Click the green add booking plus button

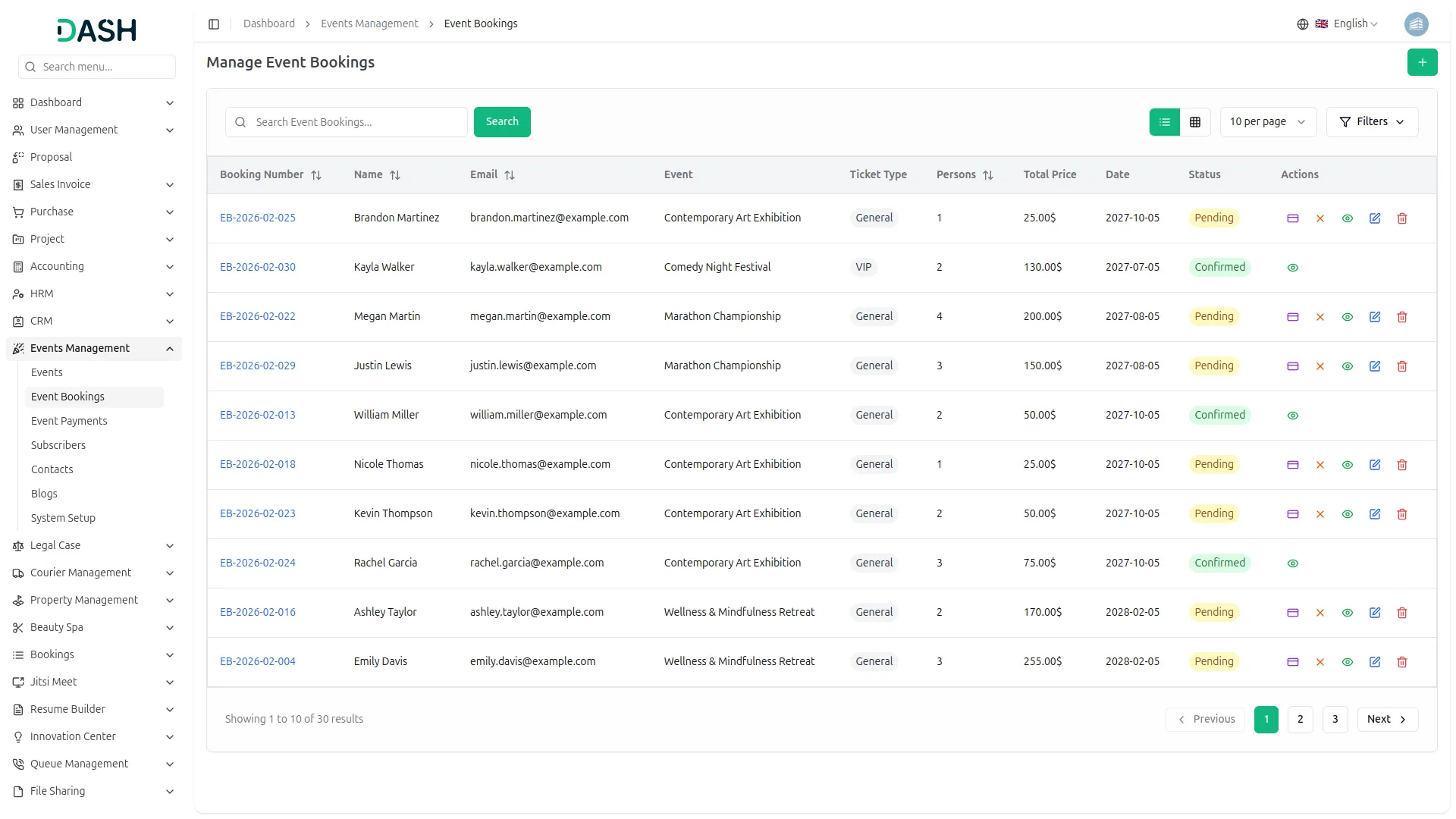(x=1422, y=62)
